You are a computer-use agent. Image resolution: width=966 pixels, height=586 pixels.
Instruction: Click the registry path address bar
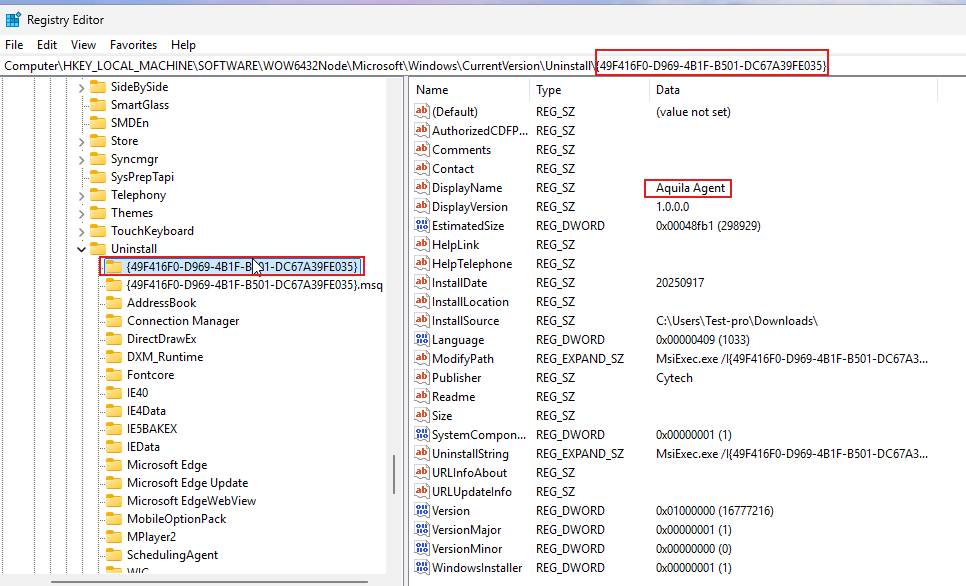pos(483,65)
